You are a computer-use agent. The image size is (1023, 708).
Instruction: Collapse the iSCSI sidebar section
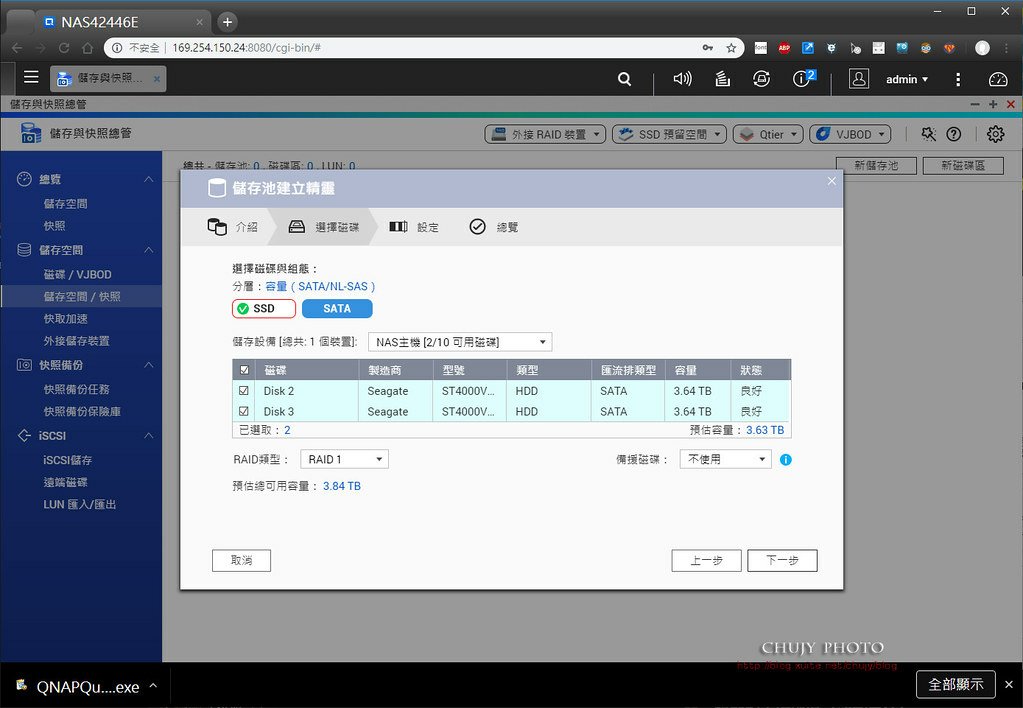pos(149,435)
